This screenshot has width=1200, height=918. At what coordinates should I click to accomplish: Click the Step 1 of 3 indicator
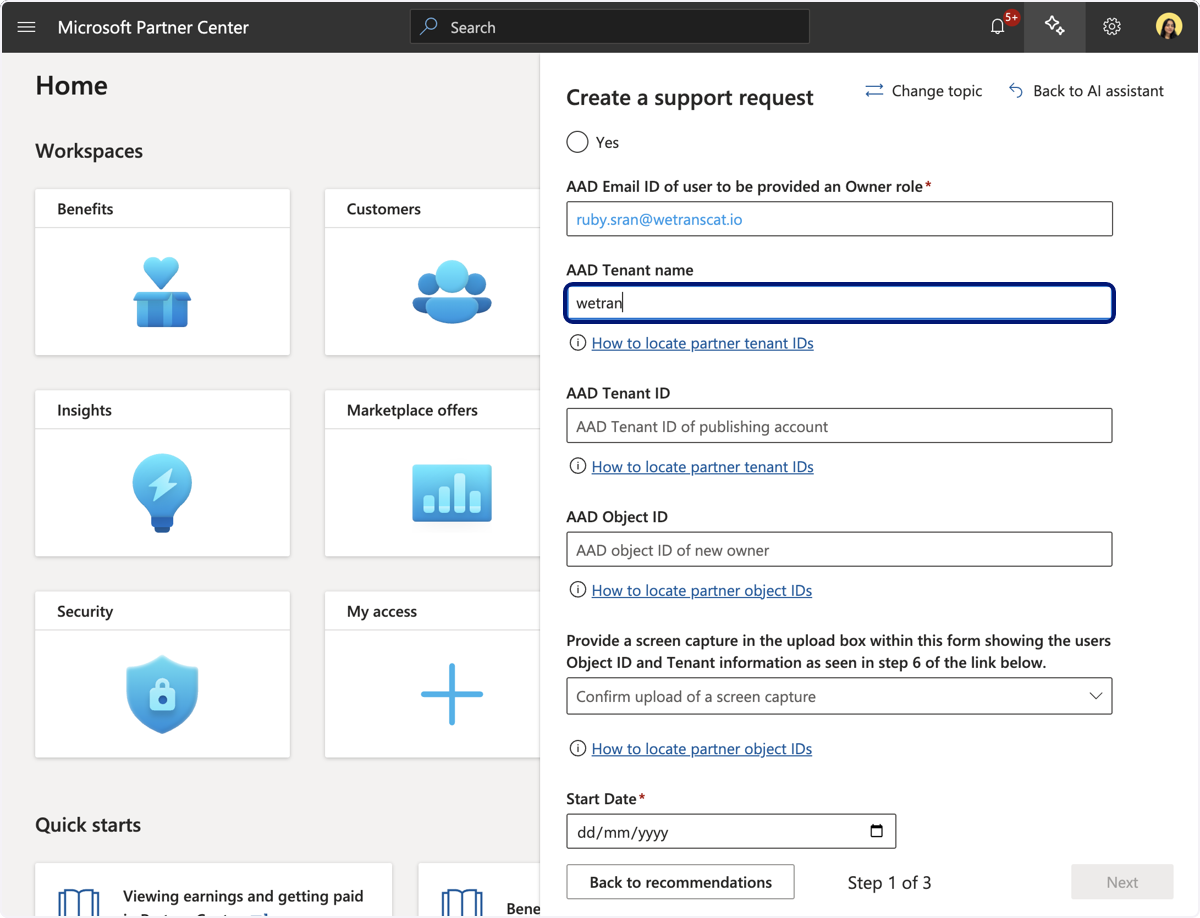point(889,882)
